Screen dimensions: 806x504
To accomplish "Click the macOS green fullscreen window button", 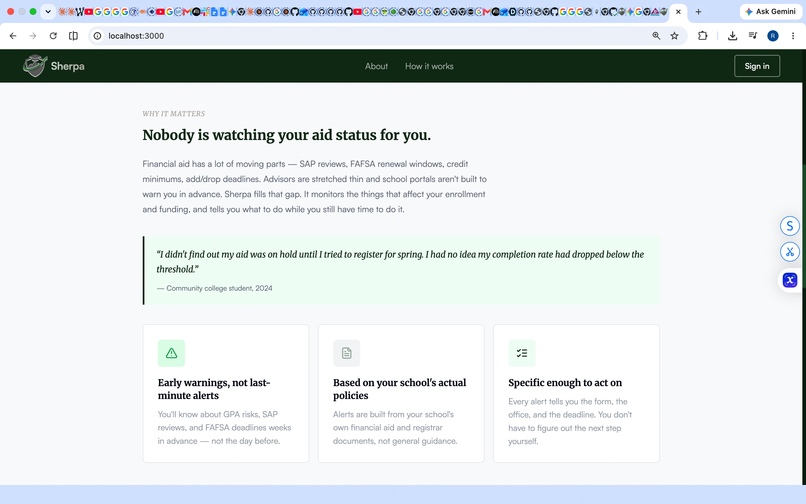I will [x=33, y=12].
